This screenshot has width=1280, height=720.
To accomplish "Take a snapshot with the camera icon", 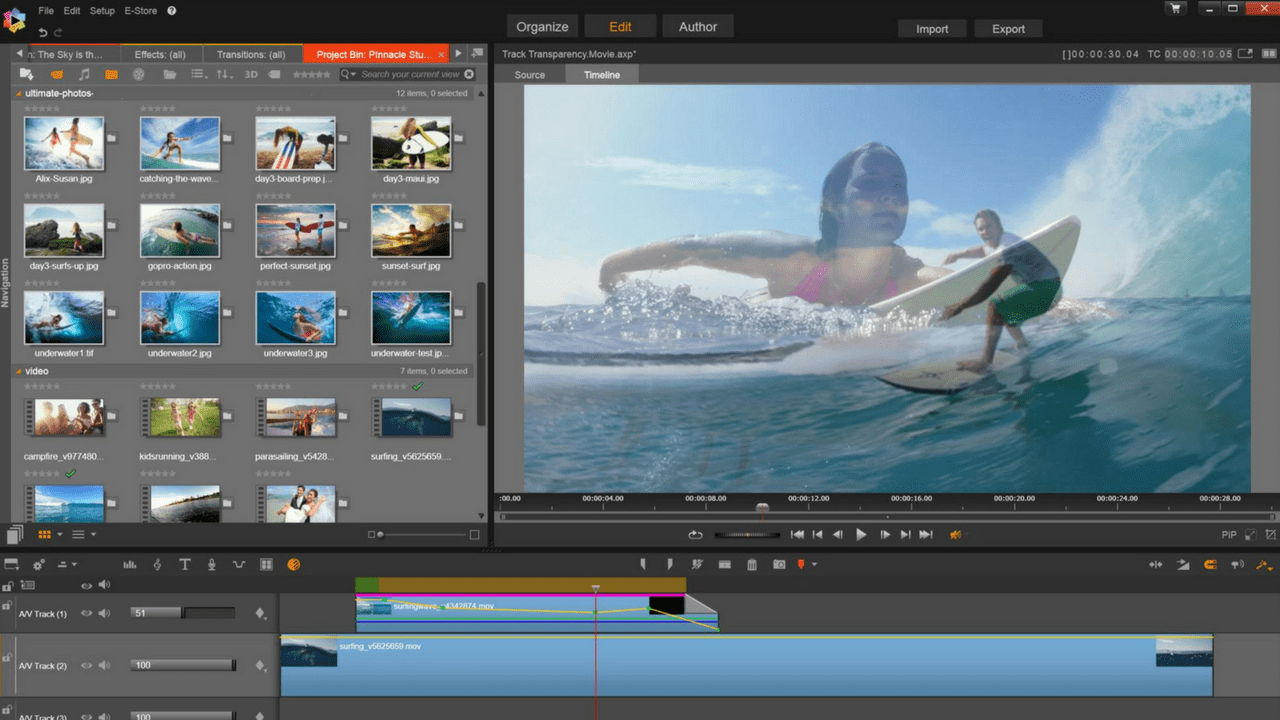I will [779, 565].
